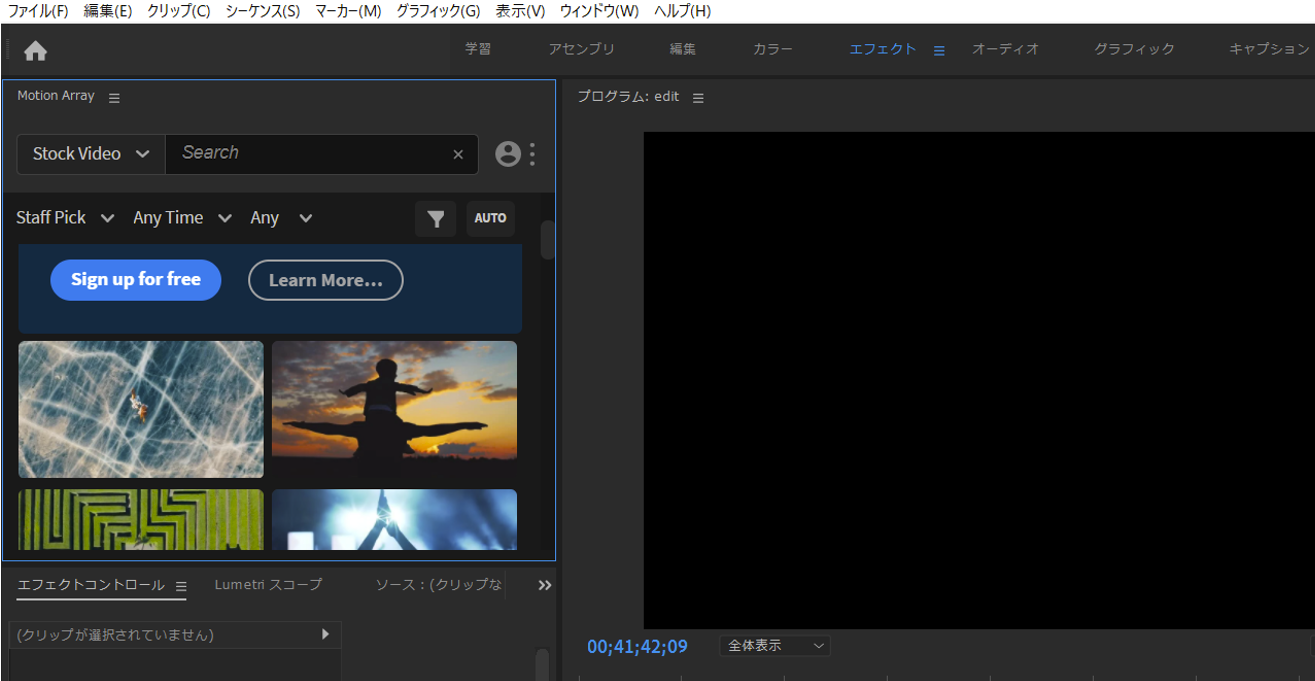Screen dimensions: 1315x681
Task: Open the エフェクトコントロール panel menu icon
Action: [181, 587]
